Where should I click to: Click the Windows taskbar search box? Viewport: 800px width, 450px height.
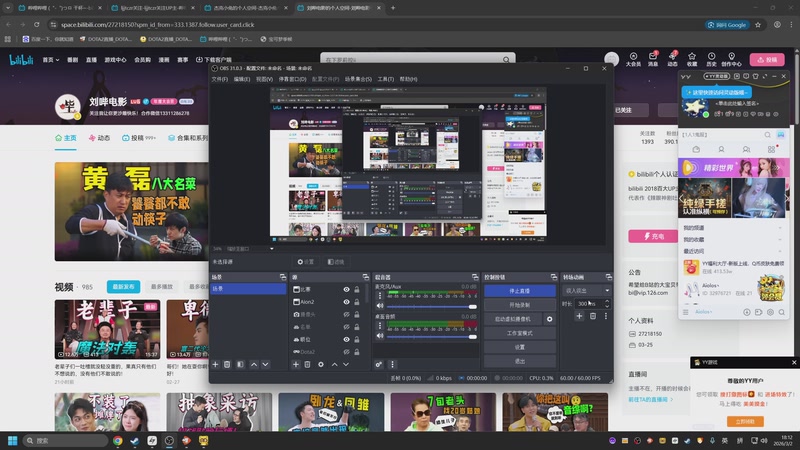tap(65, 440)
